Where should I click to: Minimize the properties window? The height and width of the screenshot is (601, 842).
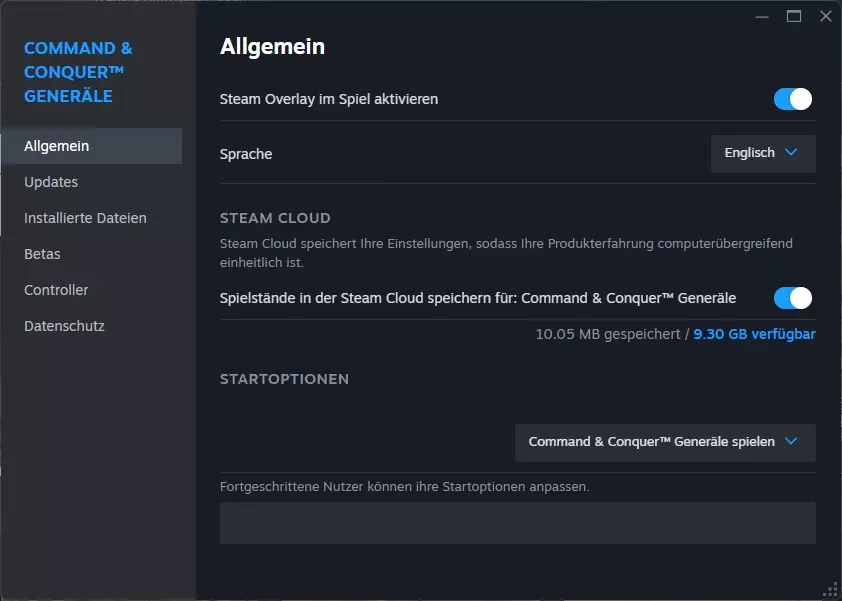761,17
